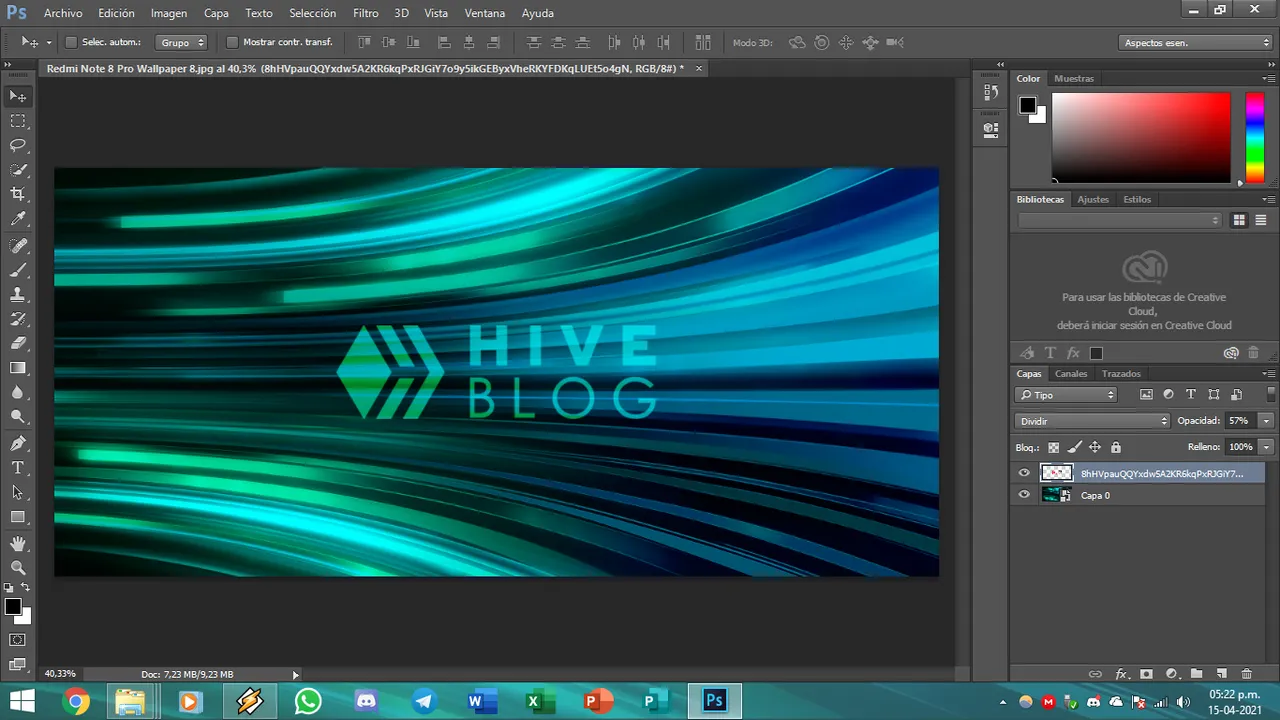
Task: Select the Hand tool
Action: [18, 543]
